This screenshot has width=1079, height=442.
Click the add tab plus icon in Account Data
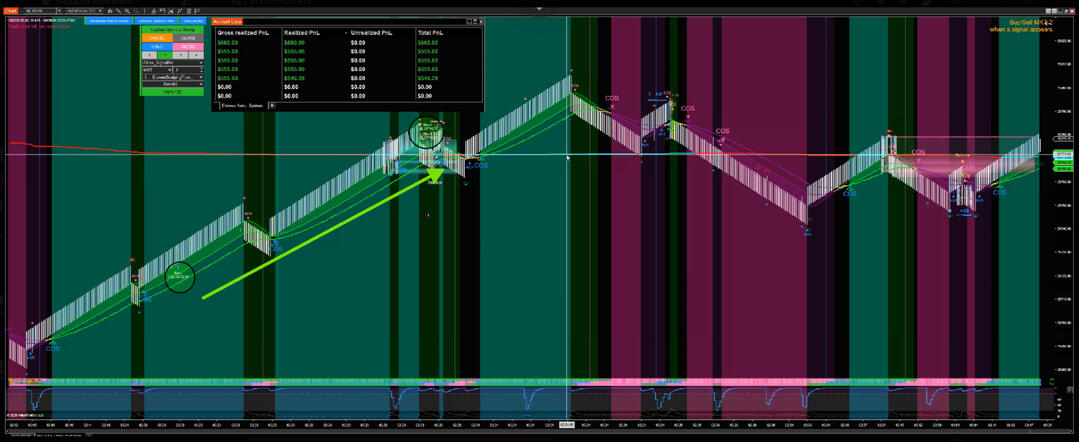(x=272, y=105)
